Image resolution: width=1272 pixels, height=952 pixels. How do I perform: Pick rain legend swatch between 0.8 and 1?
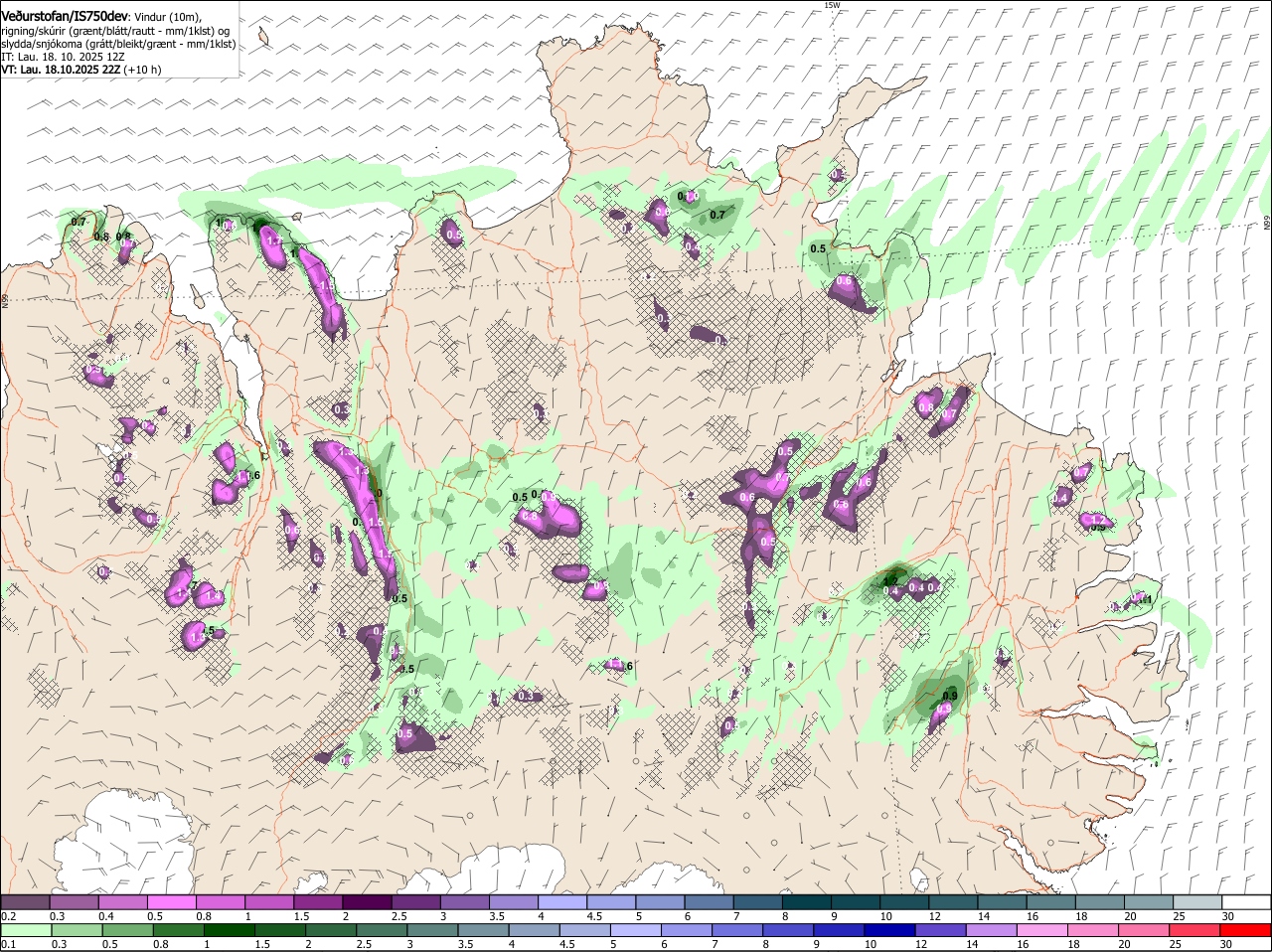pos(178,930)
